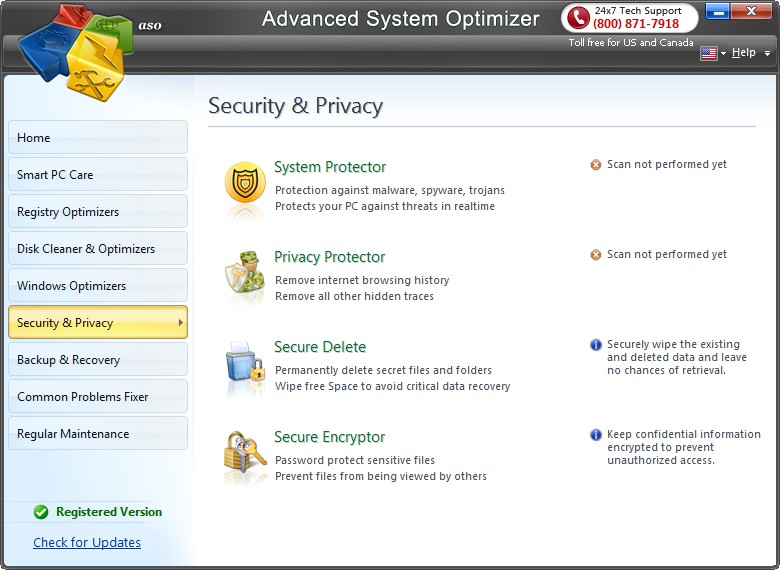Click 'Password protect sensitive files' text
The image size is (780, 570).
click(355, 460)
